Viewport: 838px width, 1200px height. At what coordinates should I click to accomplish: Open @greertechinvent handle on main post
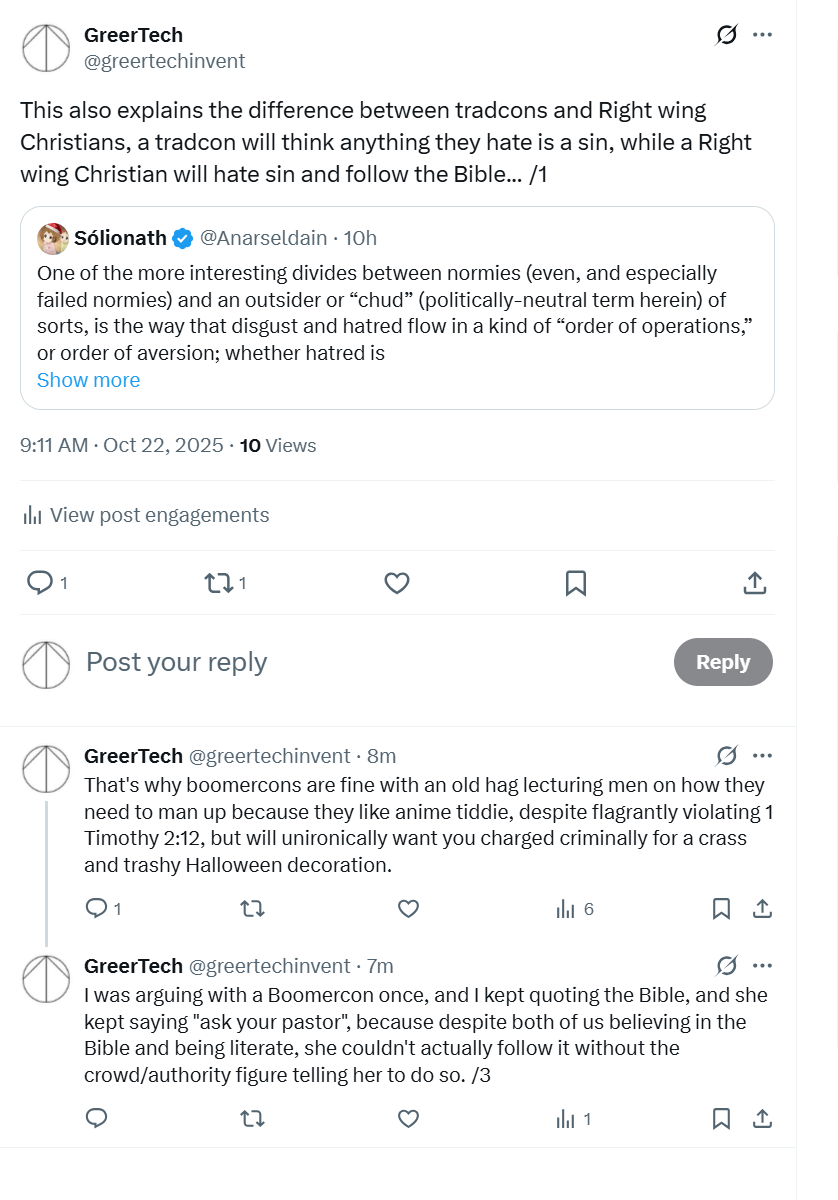pyautogui.click(x=164, y=62)
